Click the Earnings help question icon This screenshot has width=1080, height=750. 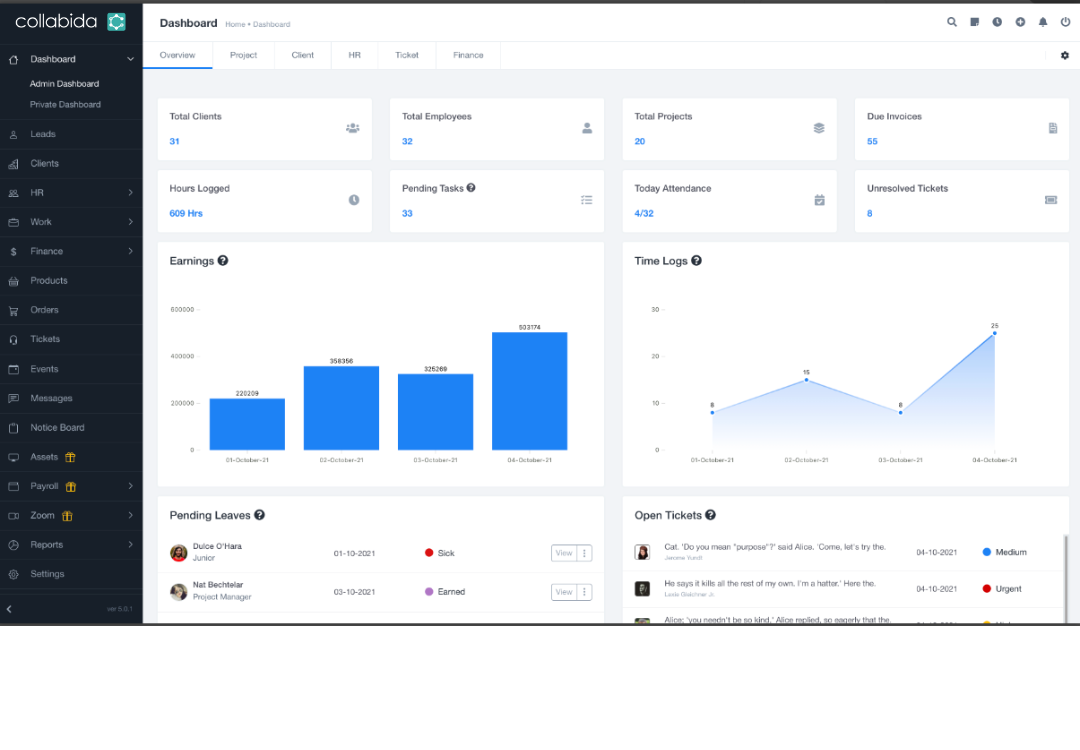click(223, 261)
